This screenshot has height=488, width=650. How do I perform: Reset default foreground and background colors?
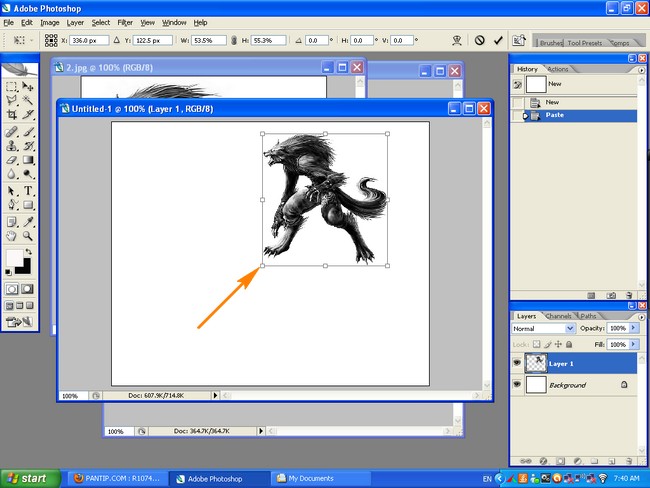coord(8,272)
